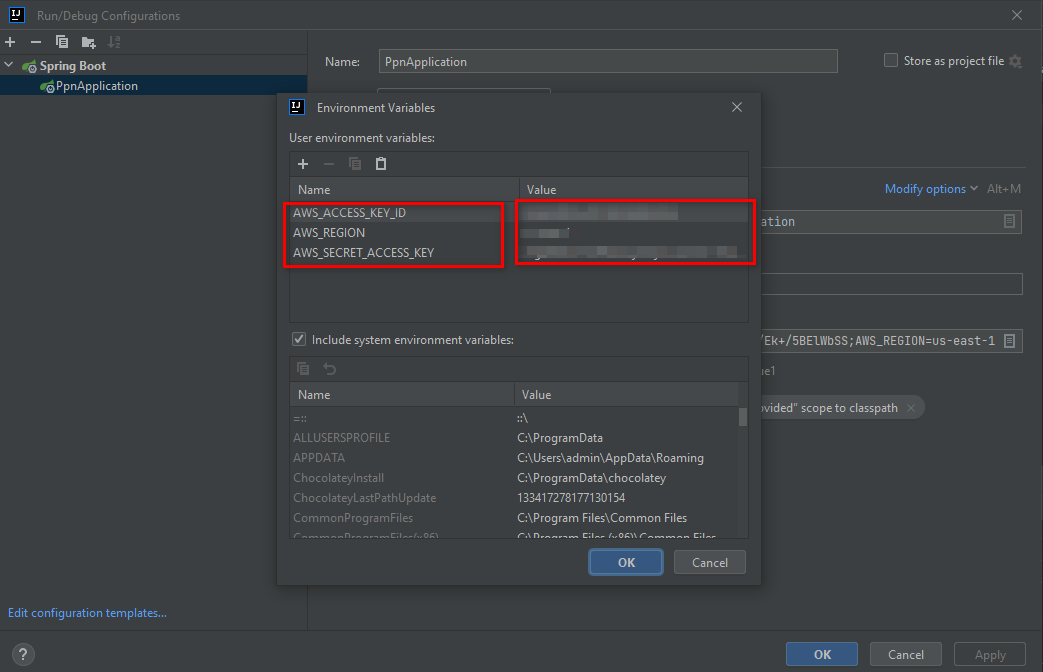Click Value column header of user variables

[634, 190]
